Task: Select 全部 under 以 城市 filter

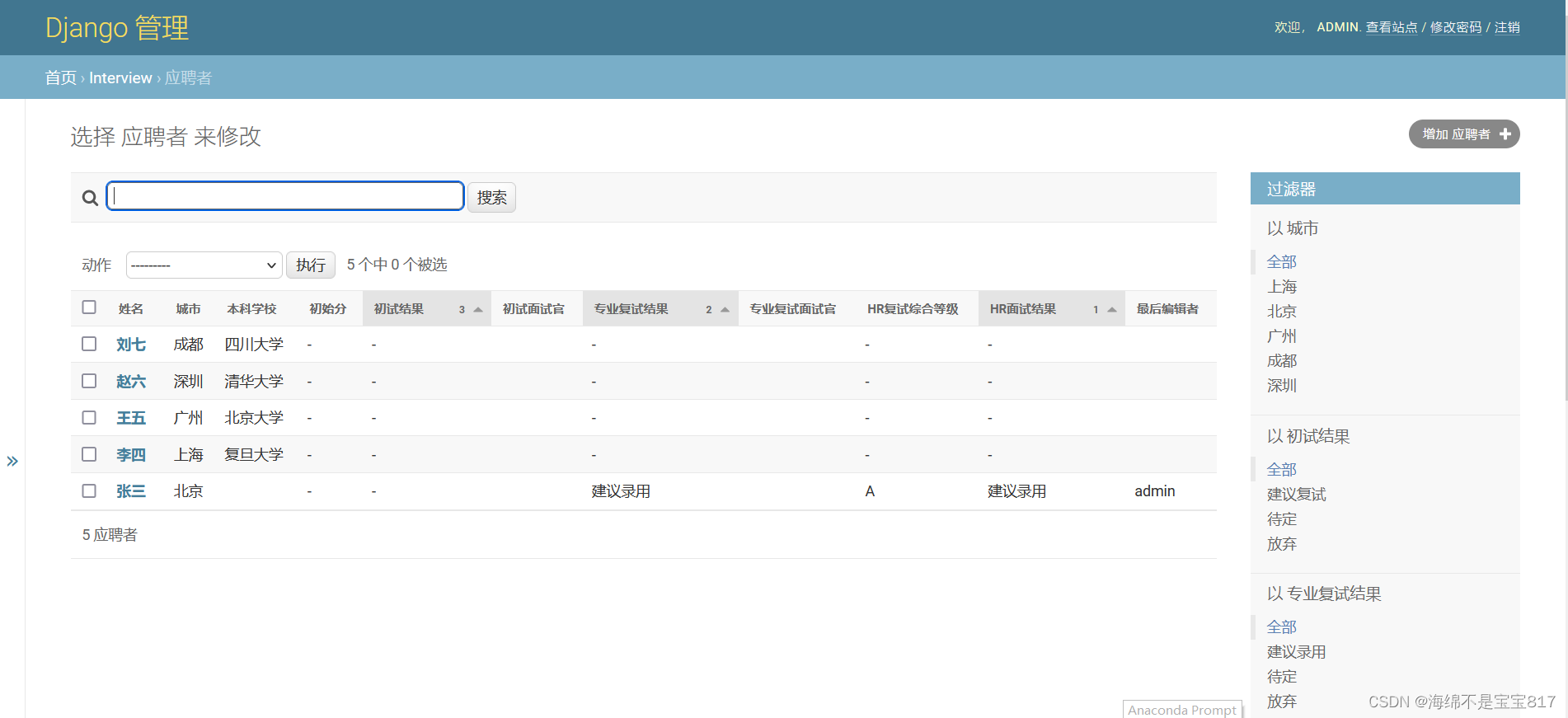Action: (x=1282, y=262)
